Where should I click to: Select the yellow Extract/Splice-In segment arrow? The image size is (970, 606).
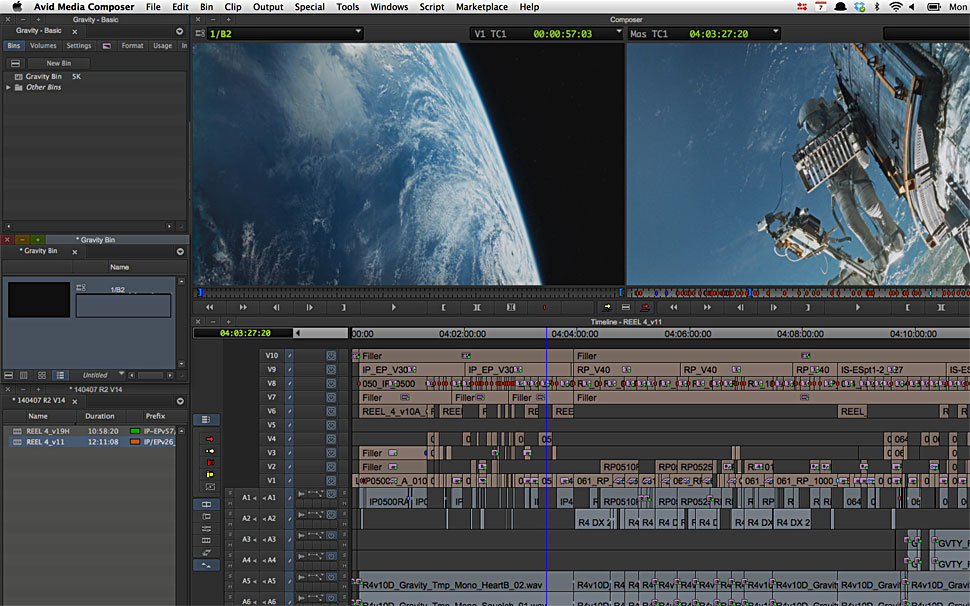210,451
